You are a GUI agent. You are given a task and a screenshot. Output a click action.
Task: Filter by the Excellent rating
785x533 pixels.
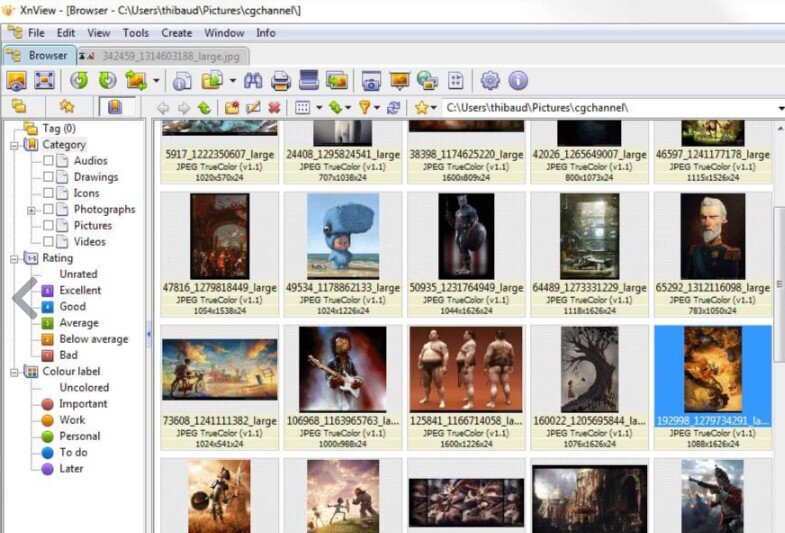click(x=80, y=290)
